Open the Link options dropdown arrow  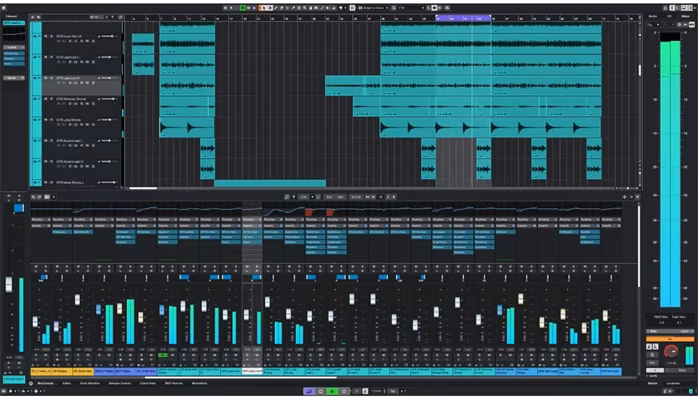312,197
